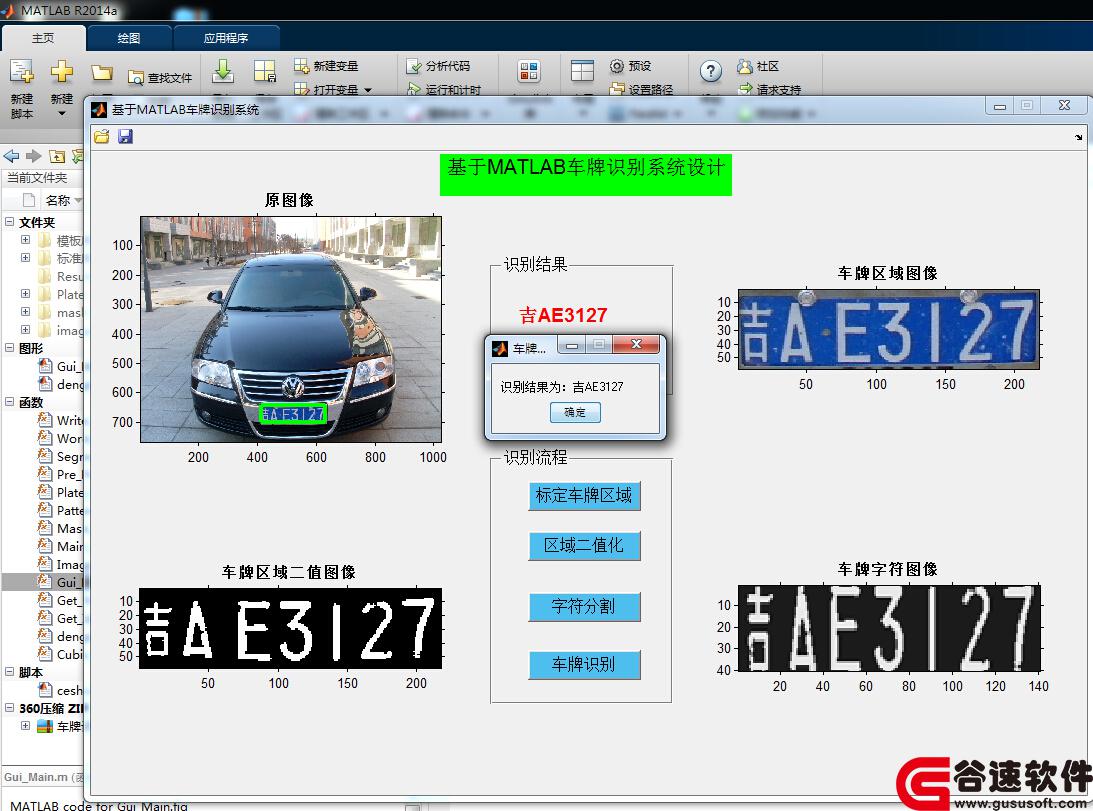Screen dimensions: 1093x811
Task: Click the 区域二值化 button
Action: click(x=584, y=545)
